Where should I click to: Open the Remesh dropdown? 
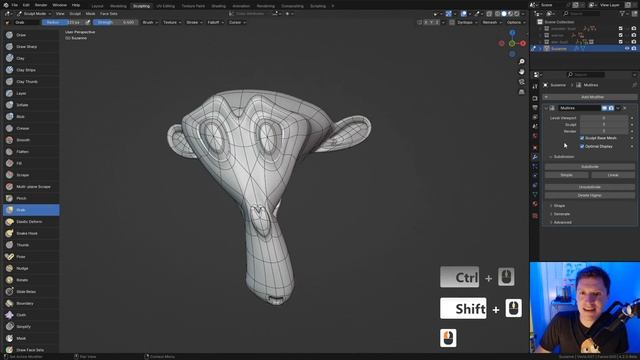point(492,22)
